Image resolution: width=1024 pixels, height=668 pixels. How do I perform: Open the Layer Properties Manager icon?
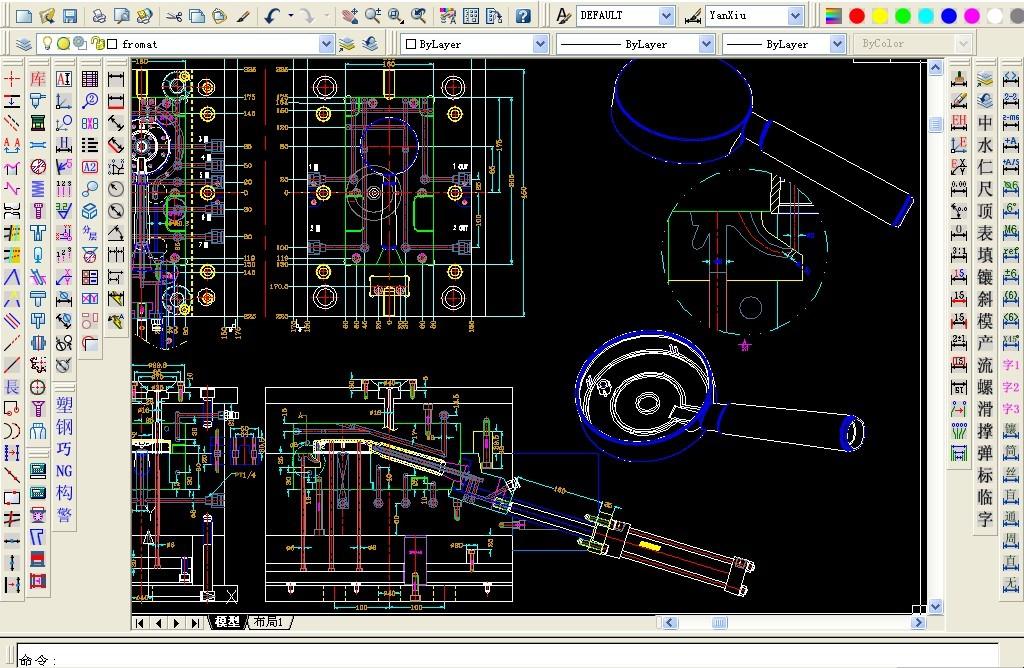point(24,44)
